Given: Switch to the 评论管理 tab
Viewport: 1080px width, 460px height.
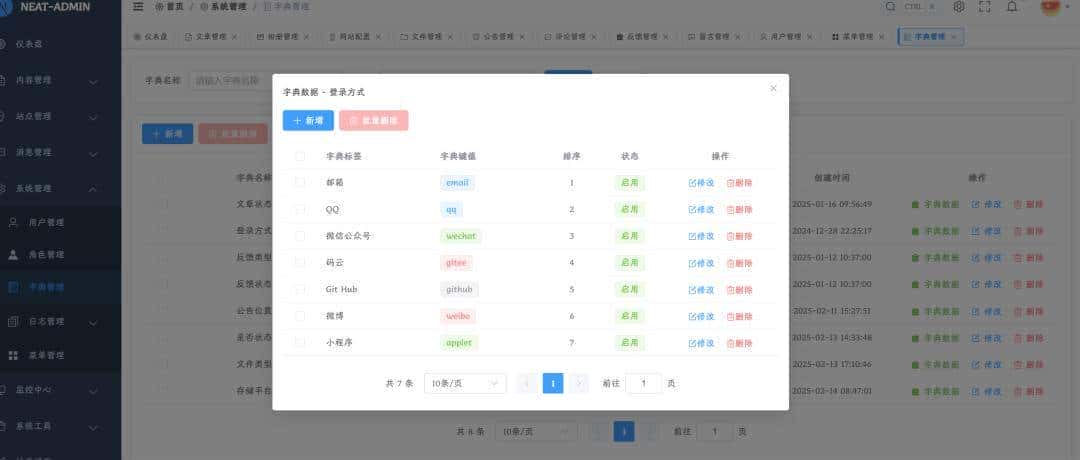Looking at the screenshot, I should [570, 36].
